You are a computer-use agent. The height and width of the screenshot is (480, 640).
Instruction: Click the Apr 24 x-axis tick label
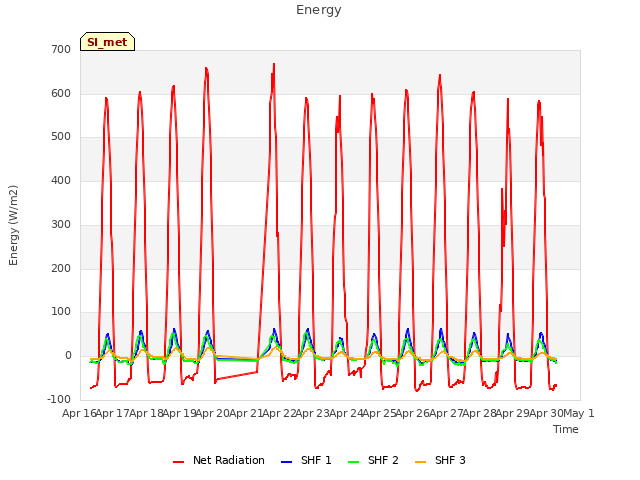346,413
